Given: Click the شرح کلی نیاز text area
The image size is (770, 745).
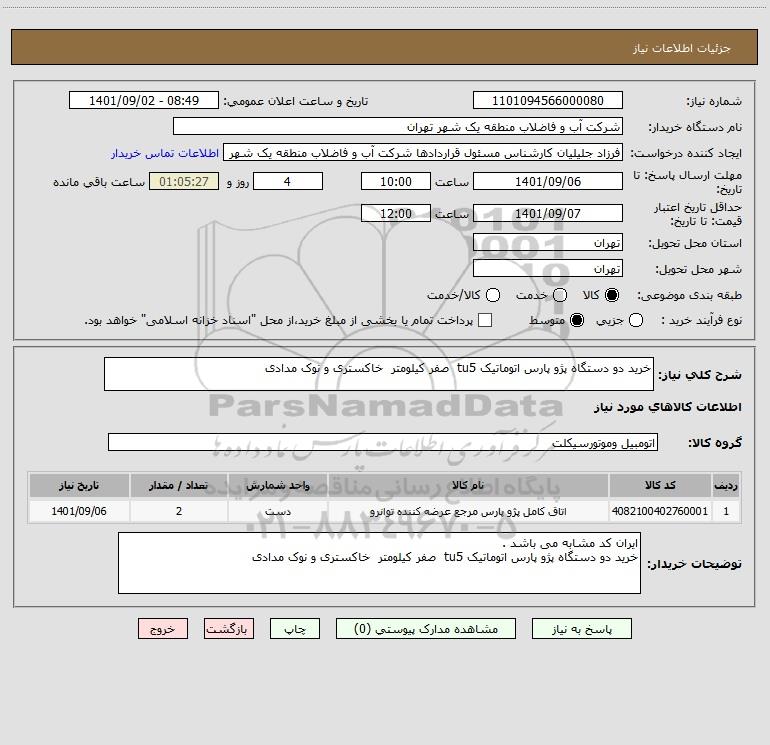Looking at the screenshot, I should 379,374.
